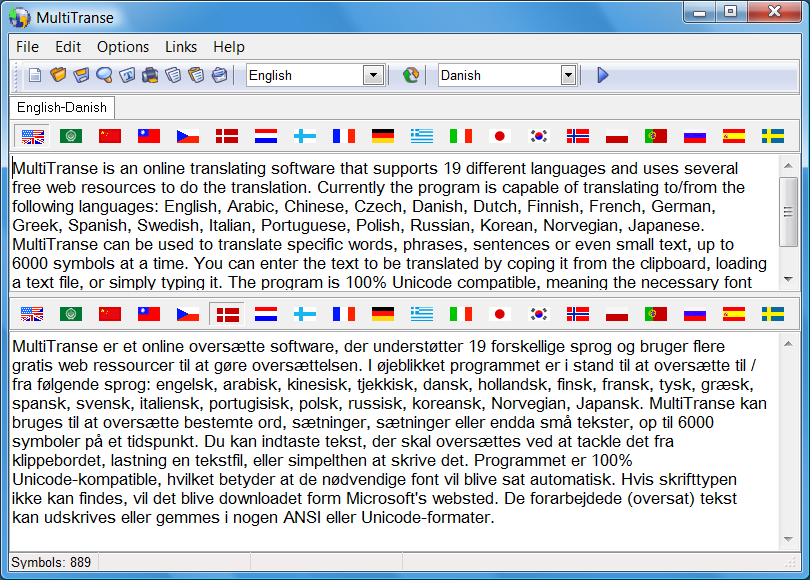This screenshot has width=810, height=580.
Task: Copy text to the clipboard
Action: 173,75
